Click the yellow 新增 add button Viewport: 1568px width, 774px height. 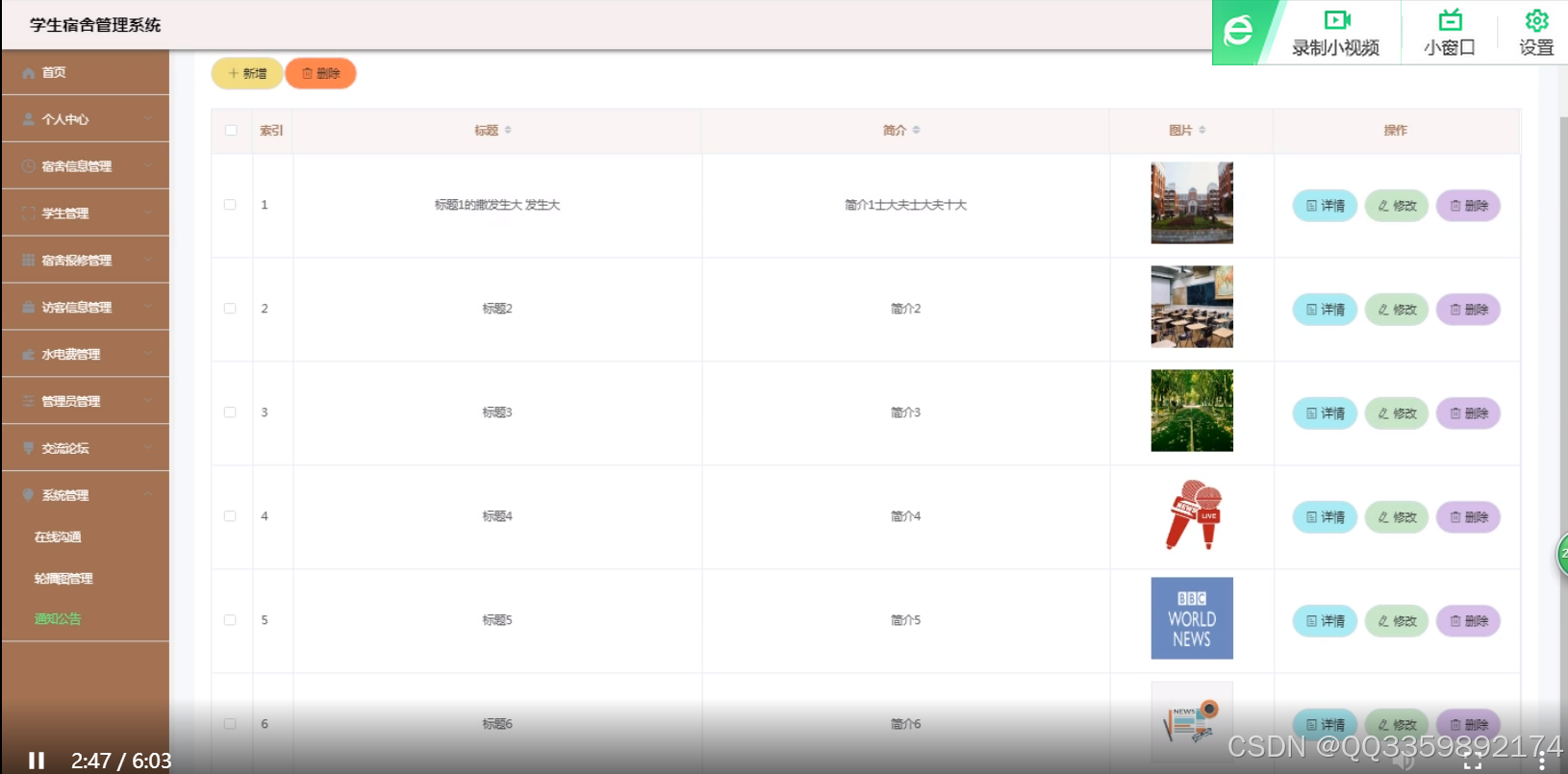coord(247,73)
